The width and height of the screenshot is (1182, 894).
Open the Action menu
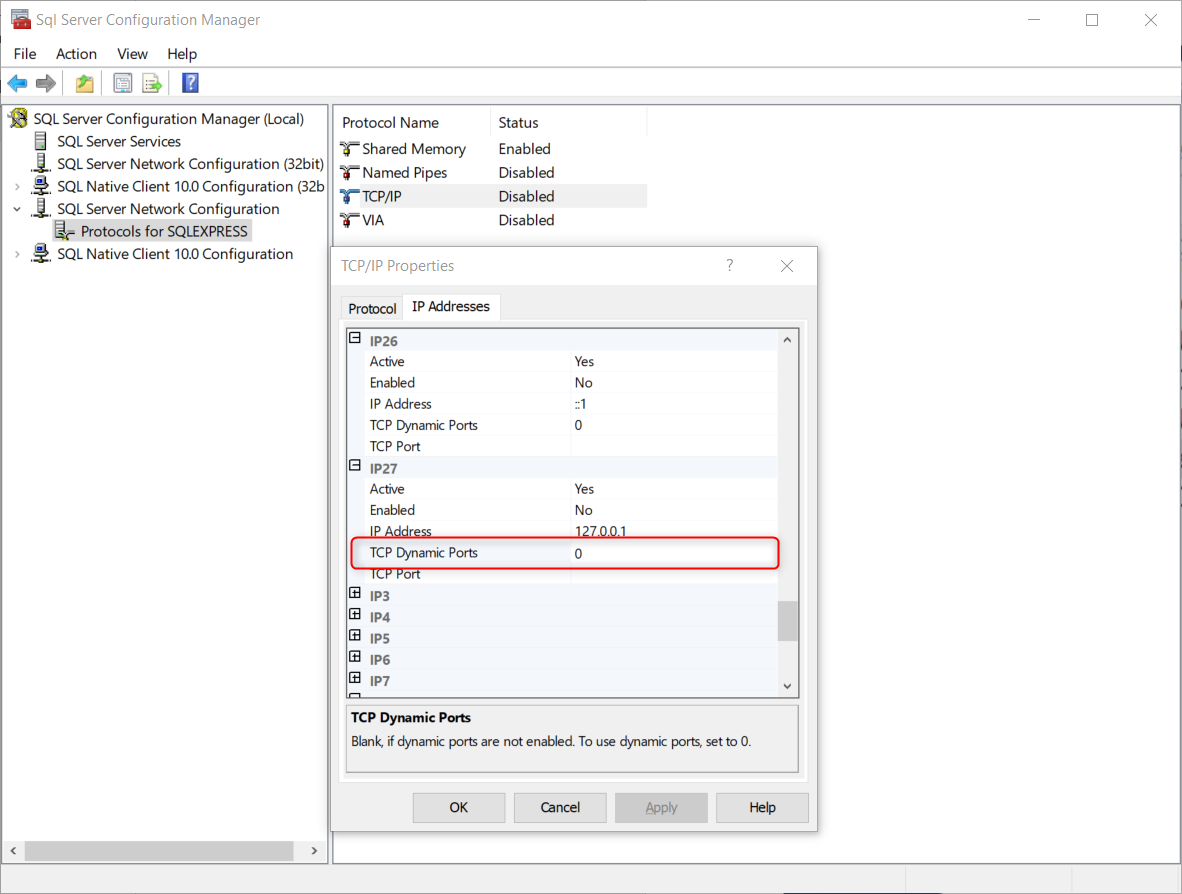[x=76, y=54]
